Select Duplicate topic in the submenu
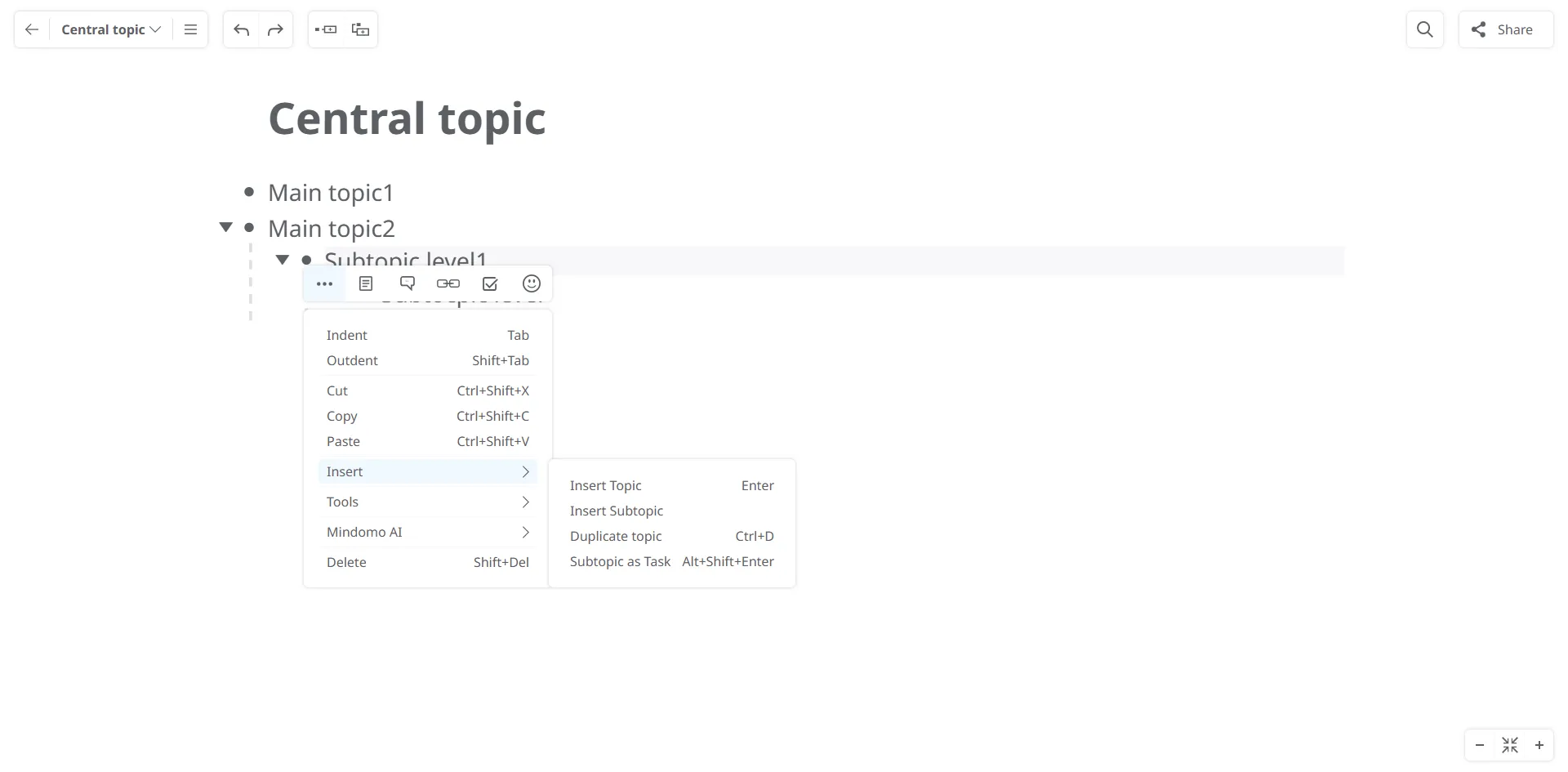Image resolution: width=1568 pixels, height=772 pixels. pyautogui.click(x=671, y=536)
